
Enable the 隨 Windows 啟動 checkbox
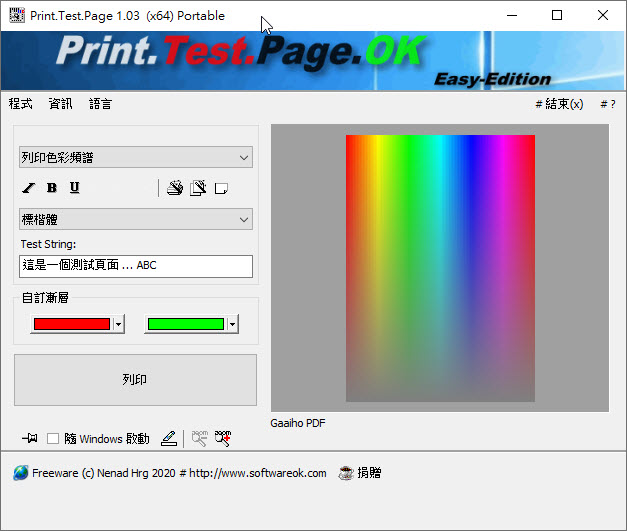(53, 439)
